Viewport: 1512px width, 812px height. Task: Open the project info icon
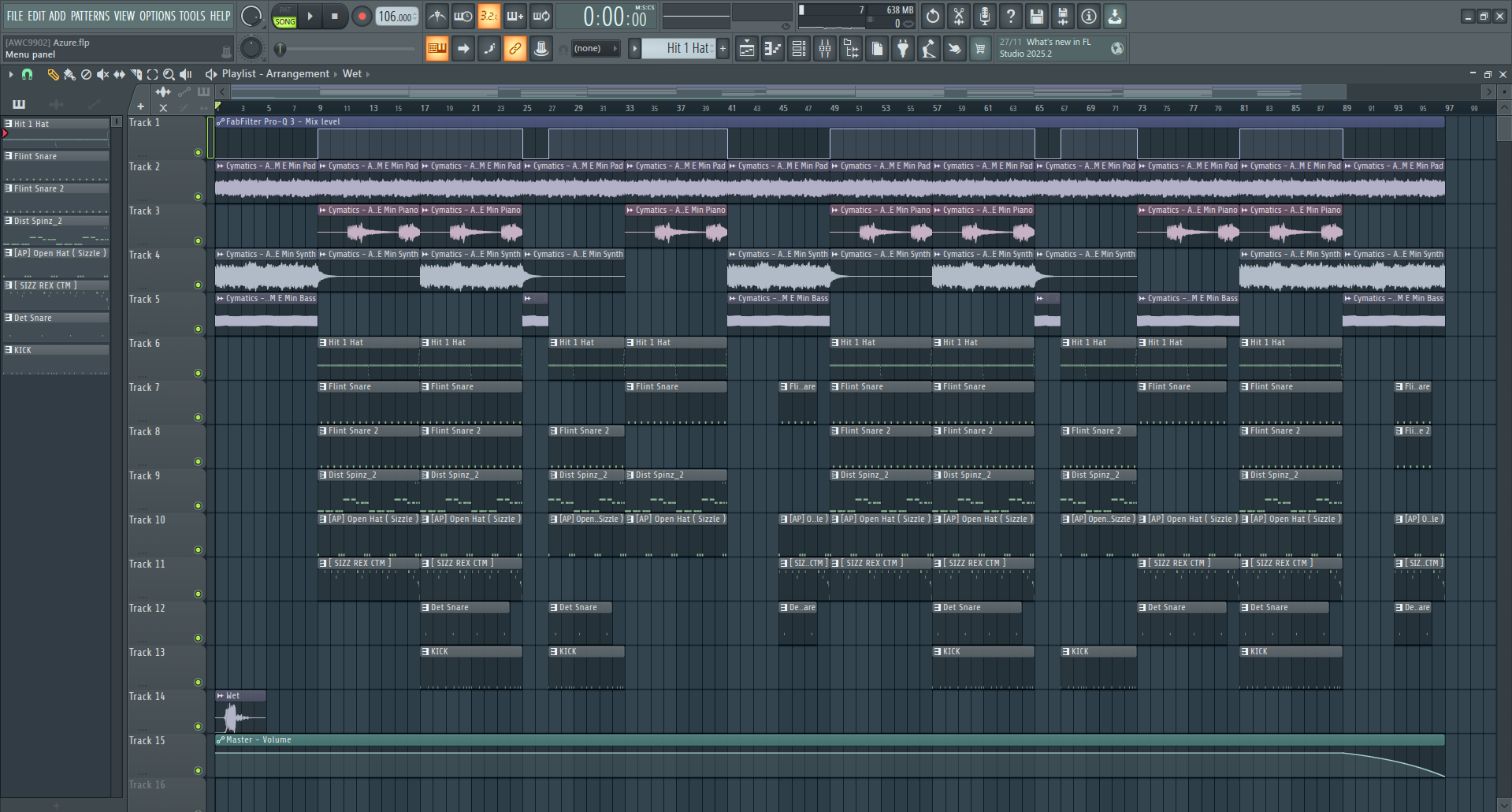coord(1089,16)
